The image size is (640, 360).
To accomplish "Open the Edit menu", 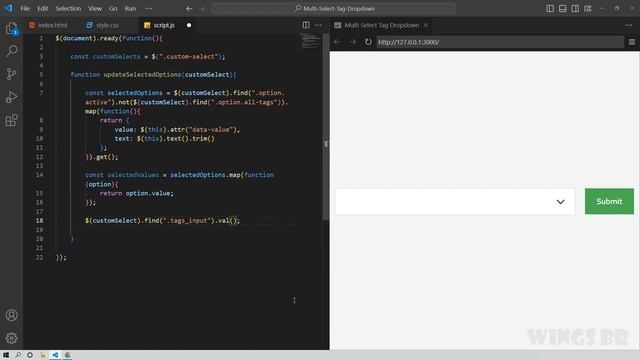I will click(42, 9).
